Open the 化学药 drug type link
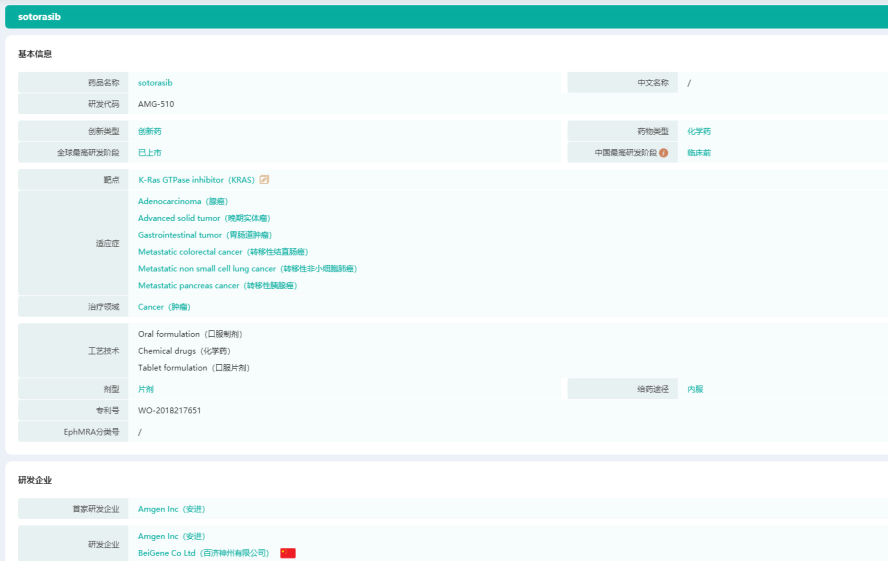 click(699, 131)
